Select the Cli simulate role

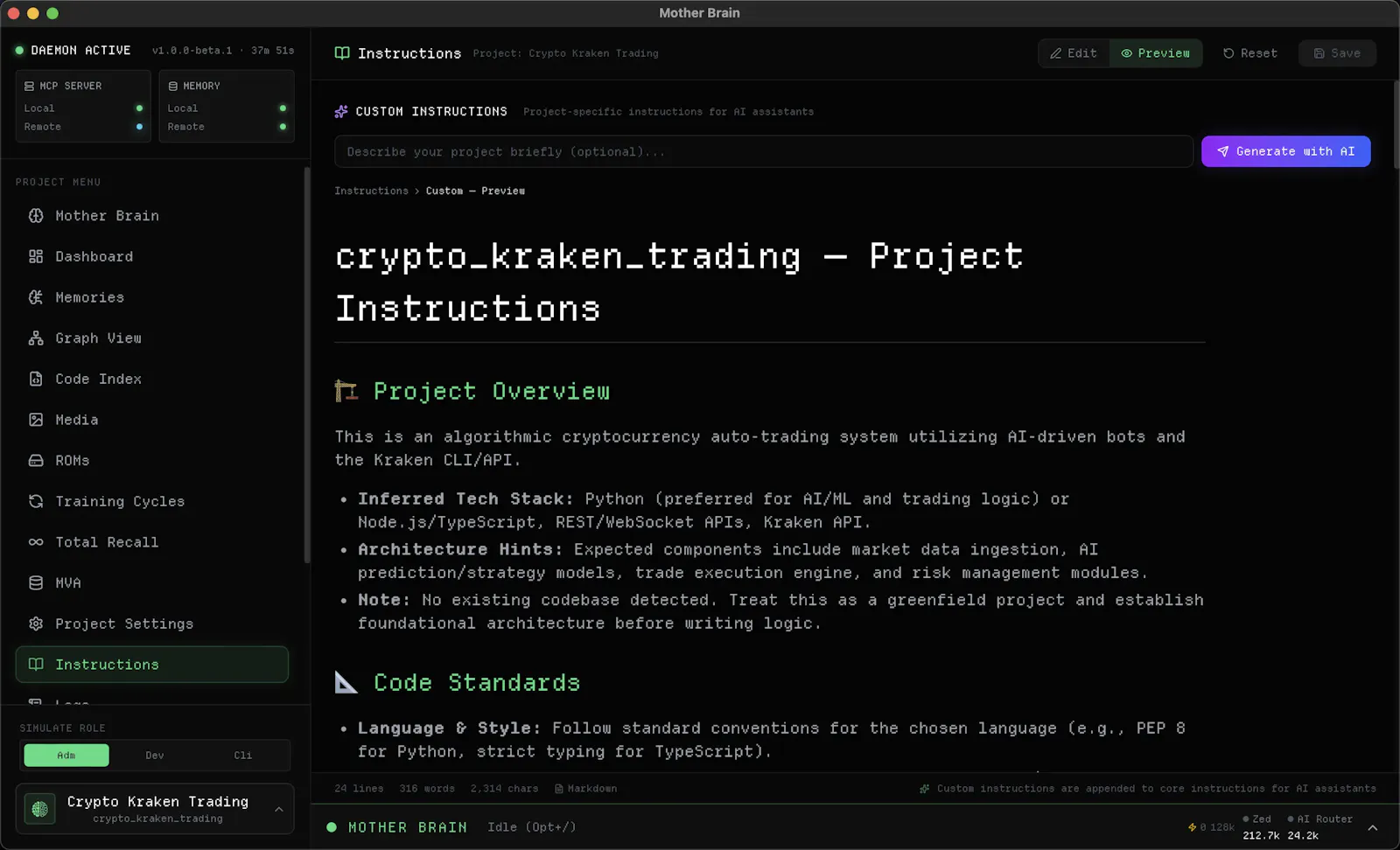tap(243, 756)
